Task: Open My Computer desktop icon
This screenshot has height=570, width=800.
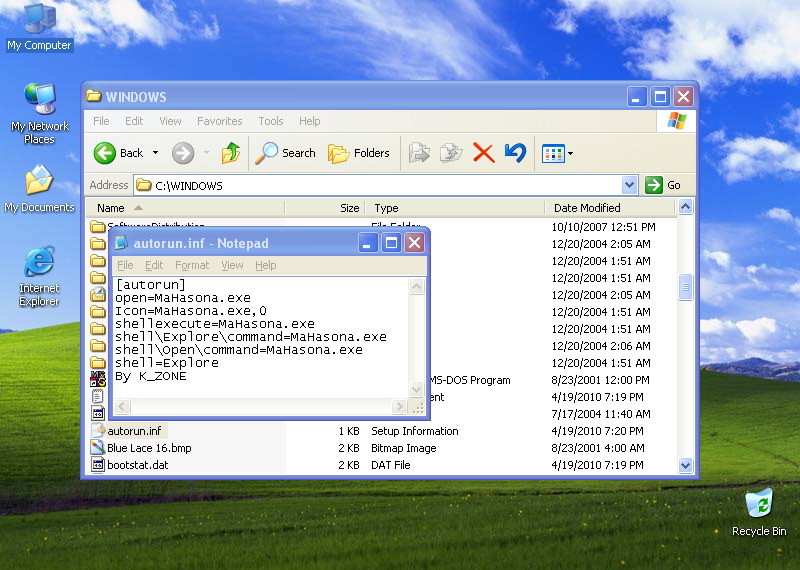Action: click(39, 27)
